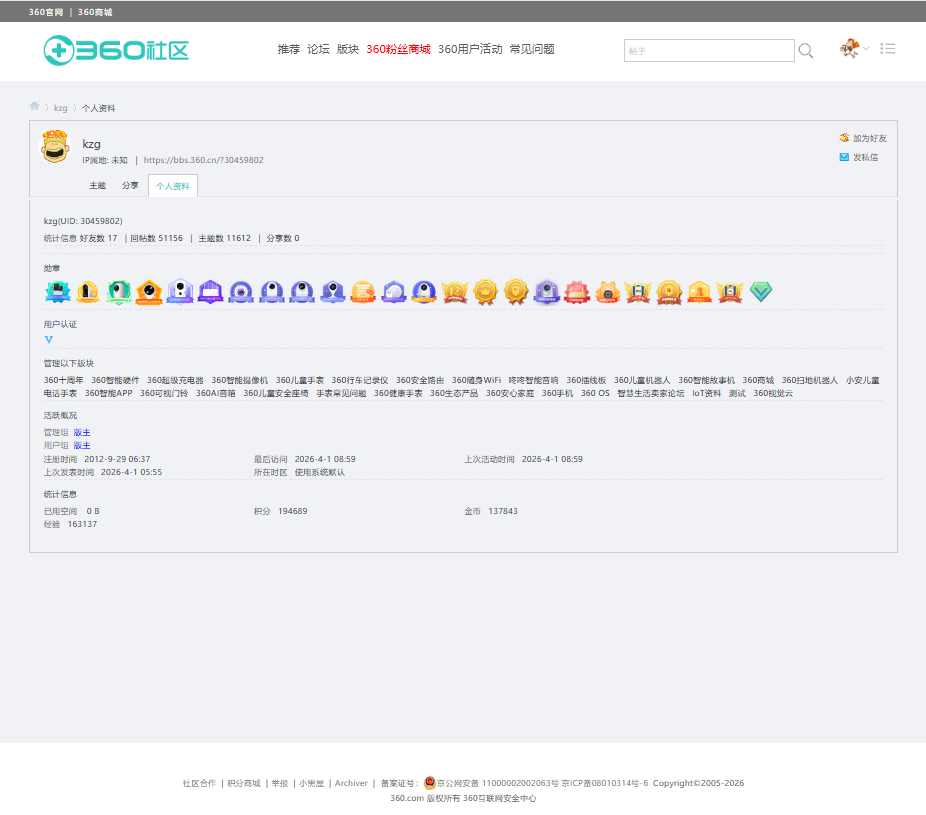The width and height of the screenshot is (926, 815).
Task: Expand the user avatar dropdown arrow
Action: [x=866, y=48]
